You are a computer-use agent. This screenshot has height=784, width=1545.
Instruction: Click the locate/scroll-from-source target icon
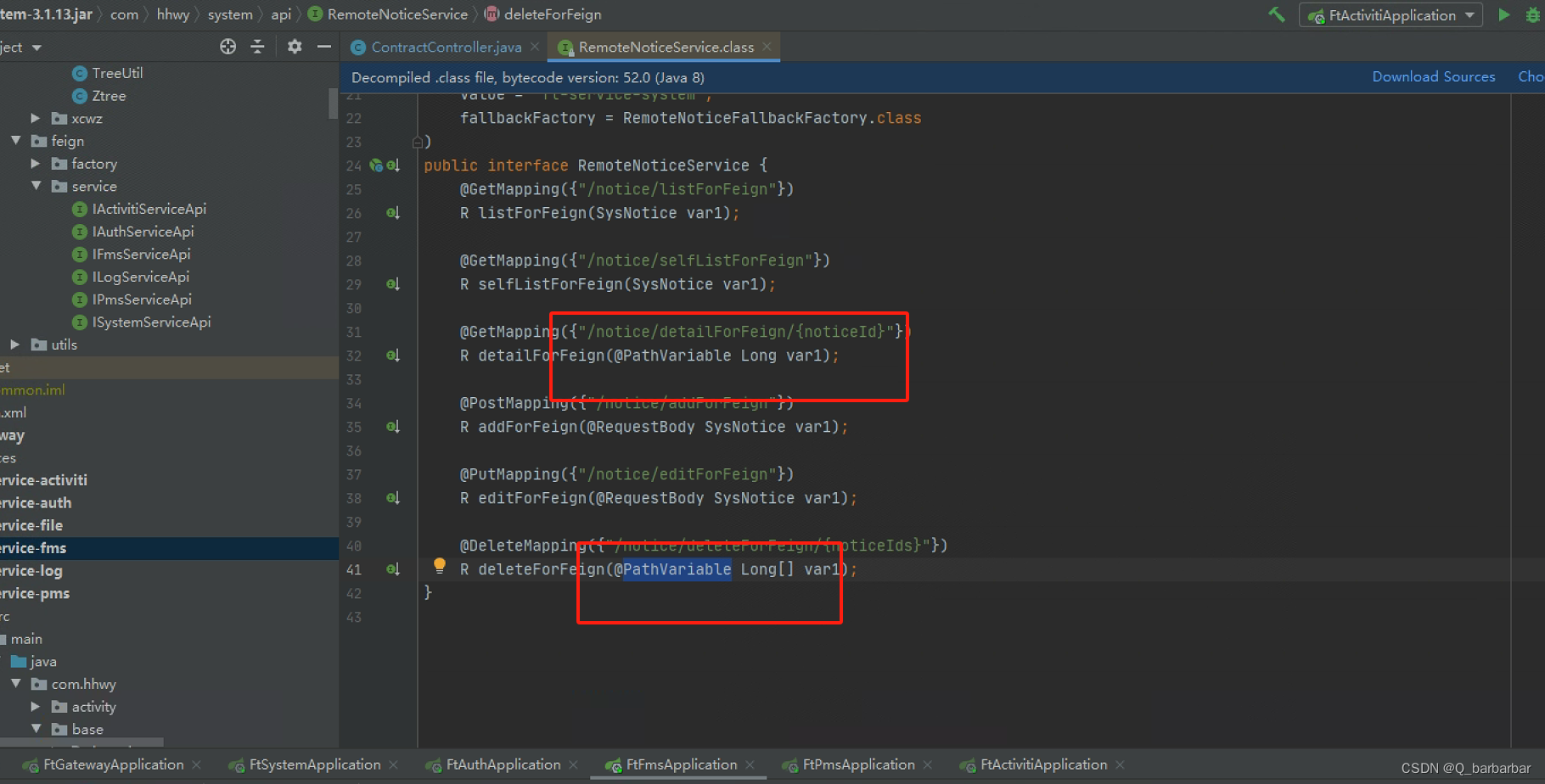pyautogui.click(x=228, y=47)
